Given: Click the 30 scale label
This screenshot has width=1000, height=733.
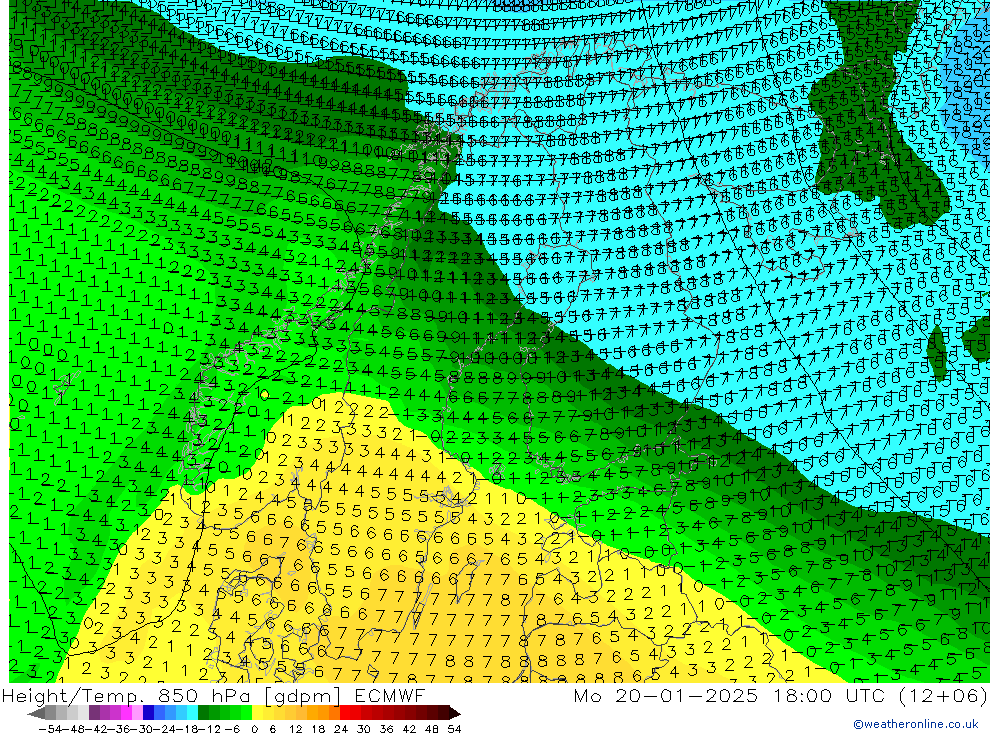Looking at the screenshot, I should coord(364,729).
